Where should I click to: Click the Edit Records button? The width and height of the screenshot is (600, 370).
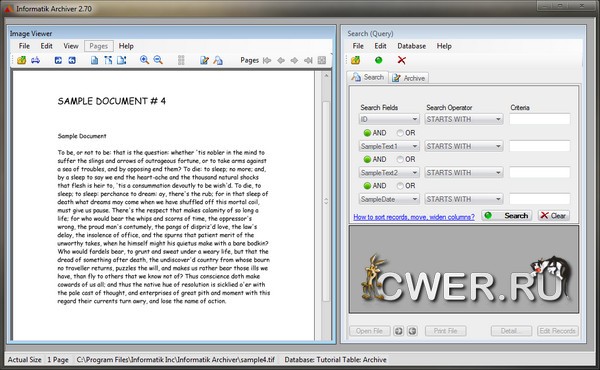[558, 331]
